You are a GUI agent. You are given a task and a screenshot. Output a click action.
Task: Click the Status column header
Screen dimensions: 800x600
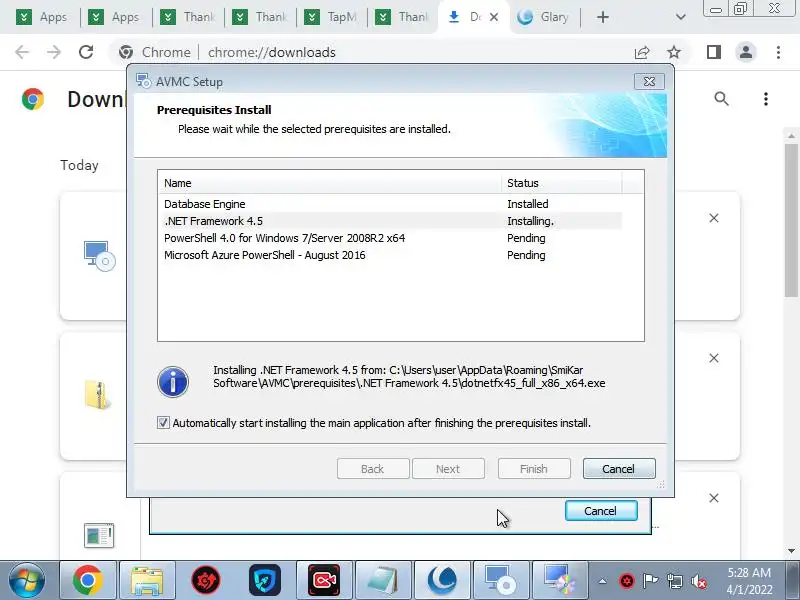(561, 183)
